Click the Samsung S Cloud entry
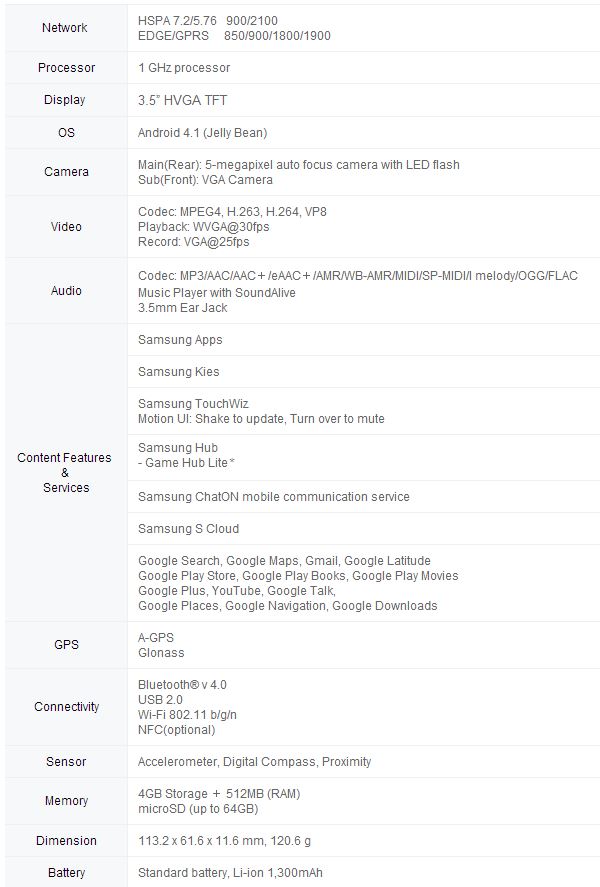The image size is (600, 887). click(x=188, y=529)
